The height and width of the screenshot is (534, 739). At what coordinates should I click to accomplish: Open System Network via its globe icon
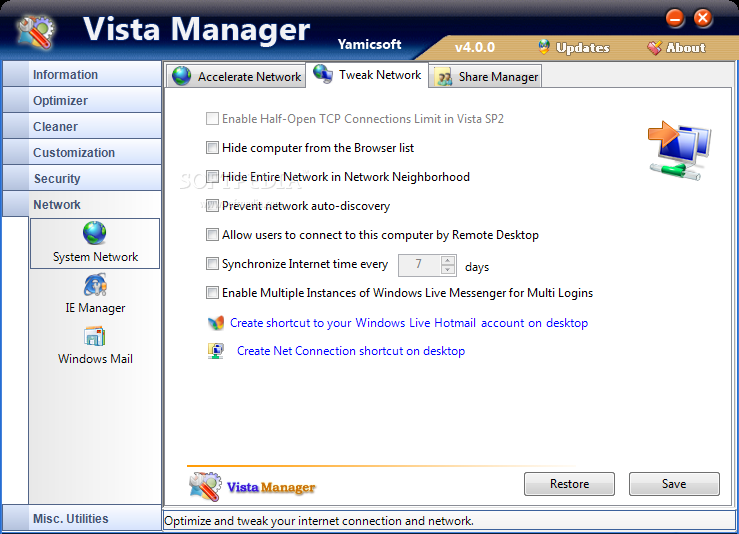click(x=95, y=233)
